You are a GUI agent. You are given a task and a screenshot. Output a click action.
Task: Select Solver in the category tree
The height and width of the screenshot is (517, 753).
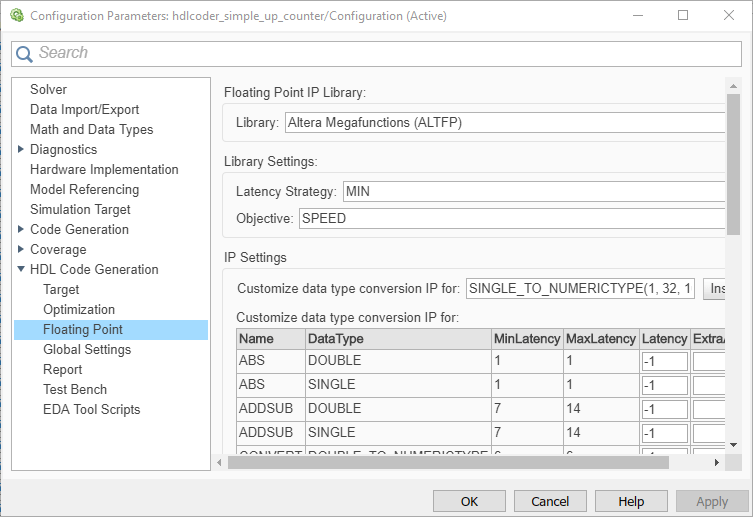coord(48,90)
